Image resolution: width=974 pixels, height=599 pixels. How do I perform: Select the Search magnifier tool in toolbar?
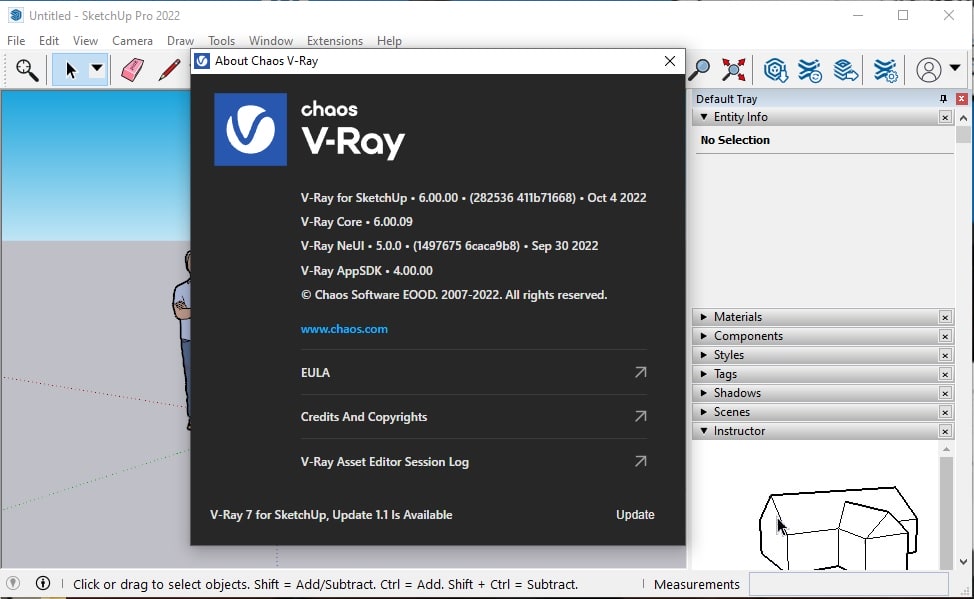pos(27,70)
